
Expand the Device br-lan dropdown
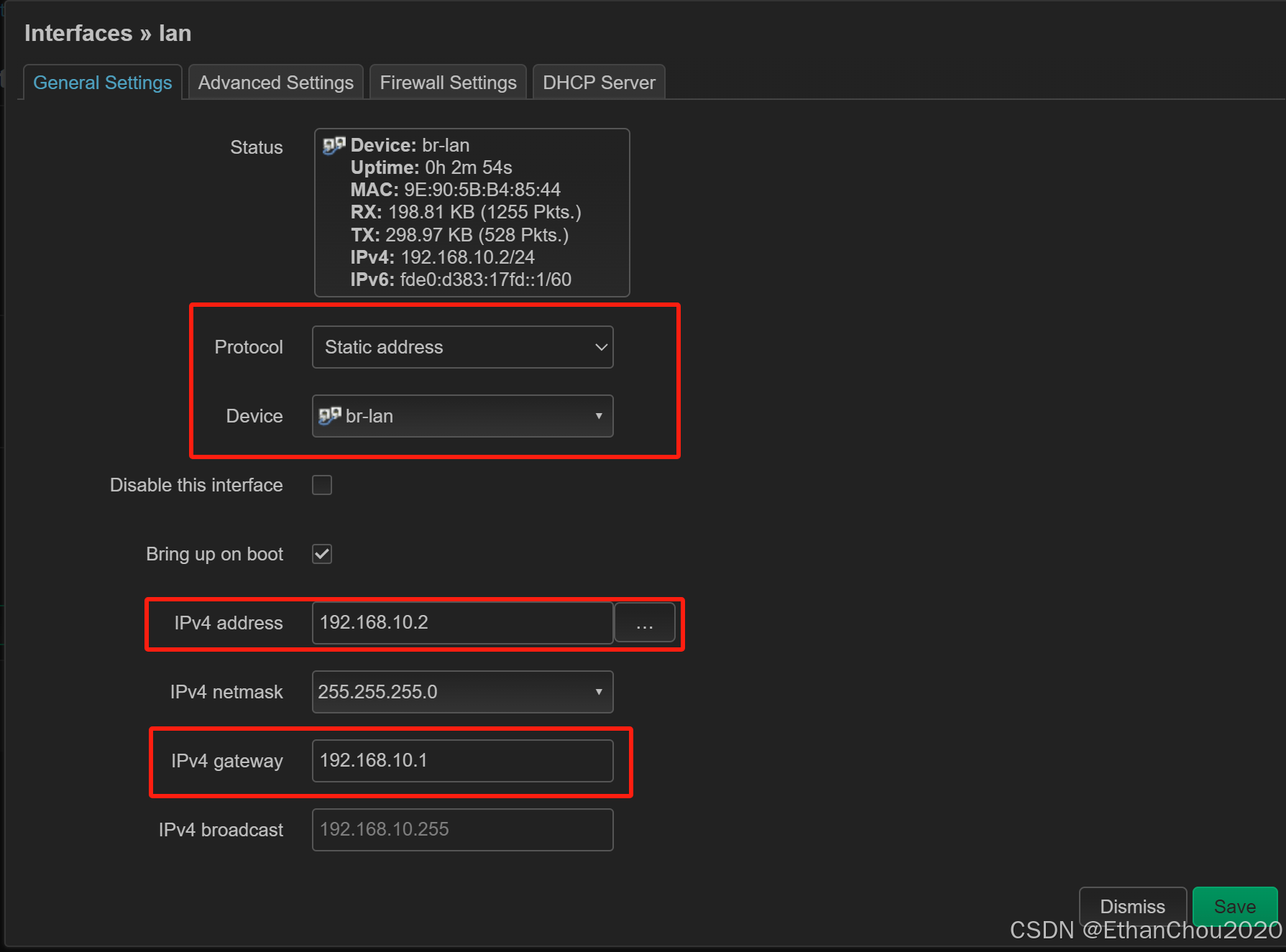pyautogui.click(x=463, y=416)
